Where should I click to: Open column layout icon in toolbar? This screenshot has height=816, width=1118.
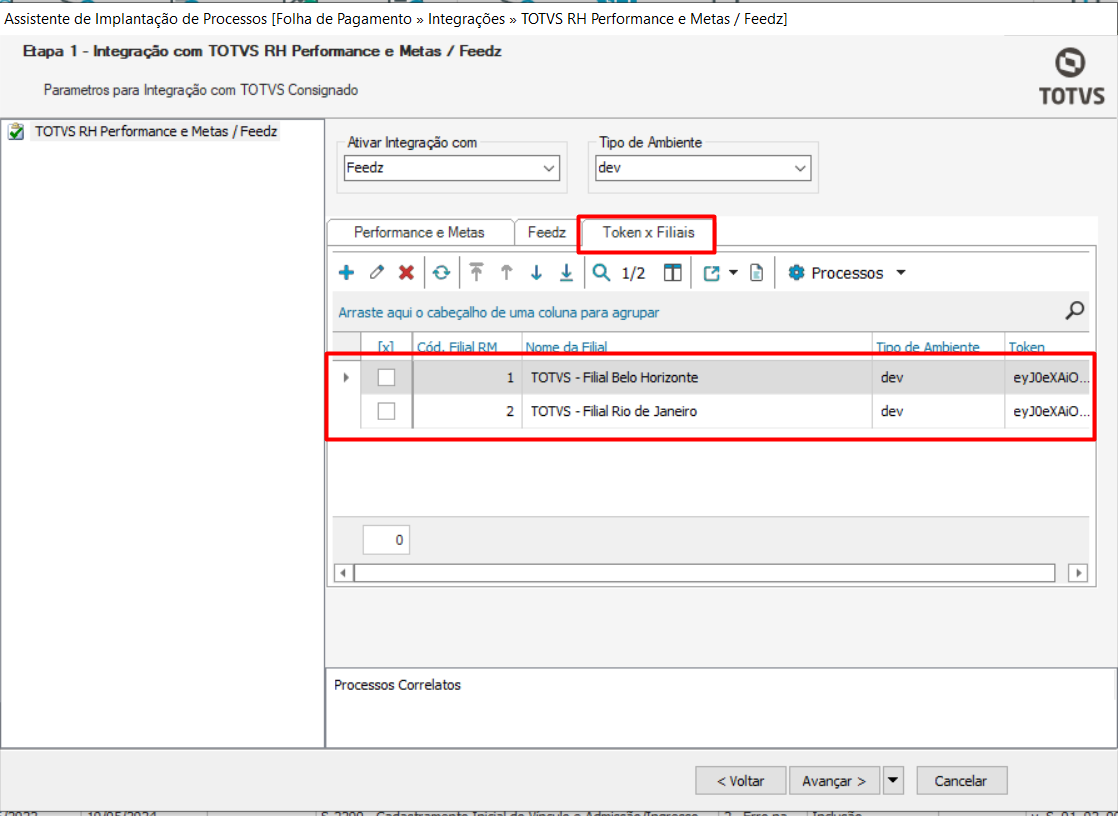[672, 272]
